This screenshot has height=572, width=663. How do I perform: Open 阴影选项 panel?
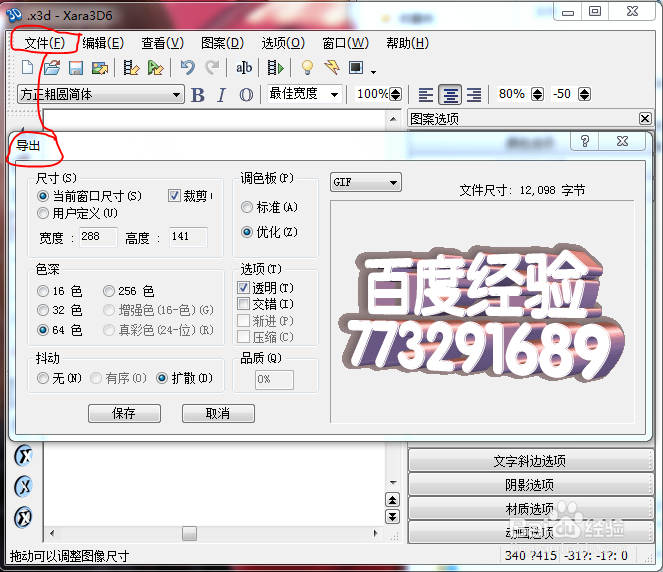coord(530,484)
